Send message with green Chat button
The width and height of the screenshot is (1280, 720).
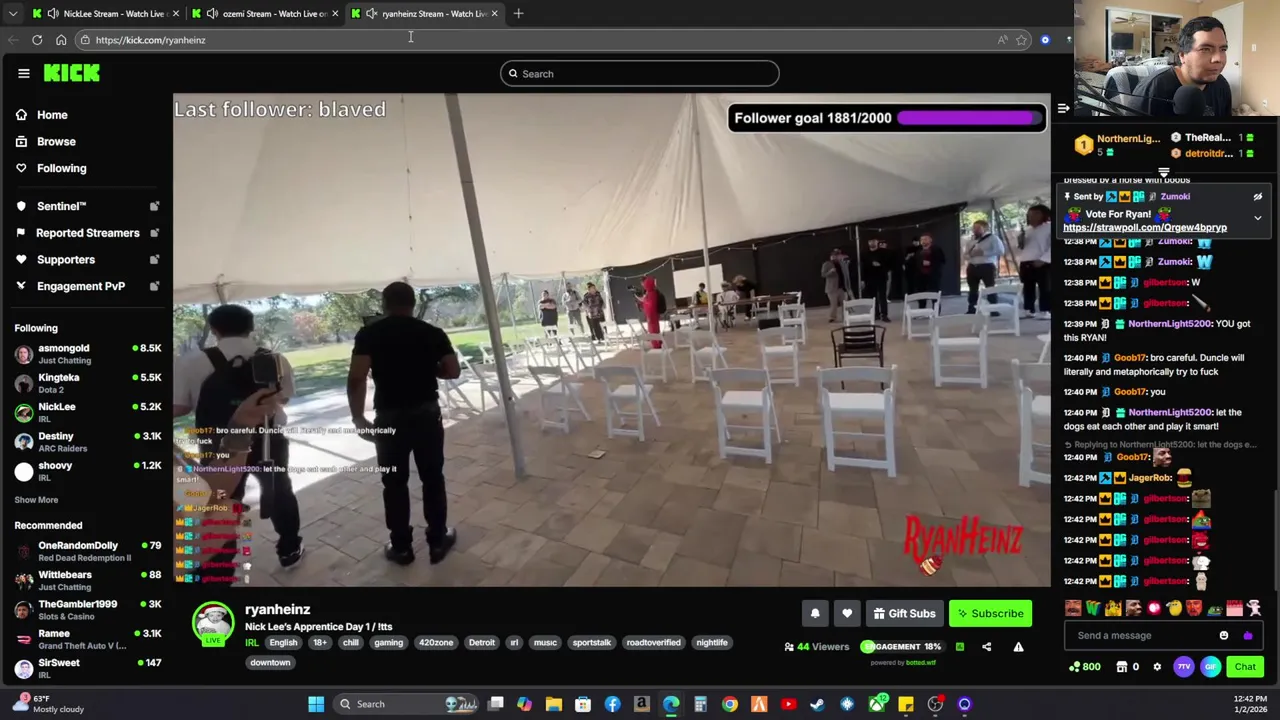coord(1245,667)
